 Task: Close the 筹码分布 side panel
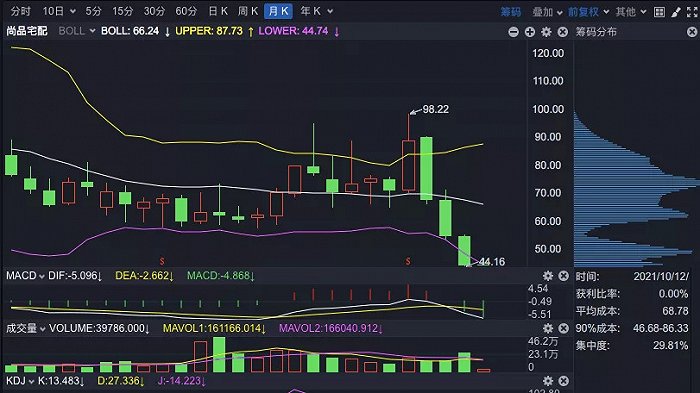692,32
